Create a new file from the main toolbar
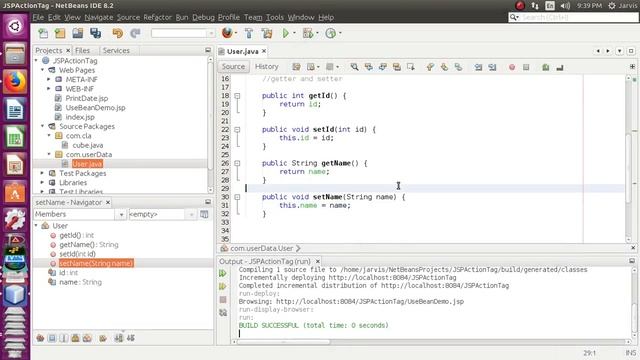640x360 pixels. (x=43, y=33)
